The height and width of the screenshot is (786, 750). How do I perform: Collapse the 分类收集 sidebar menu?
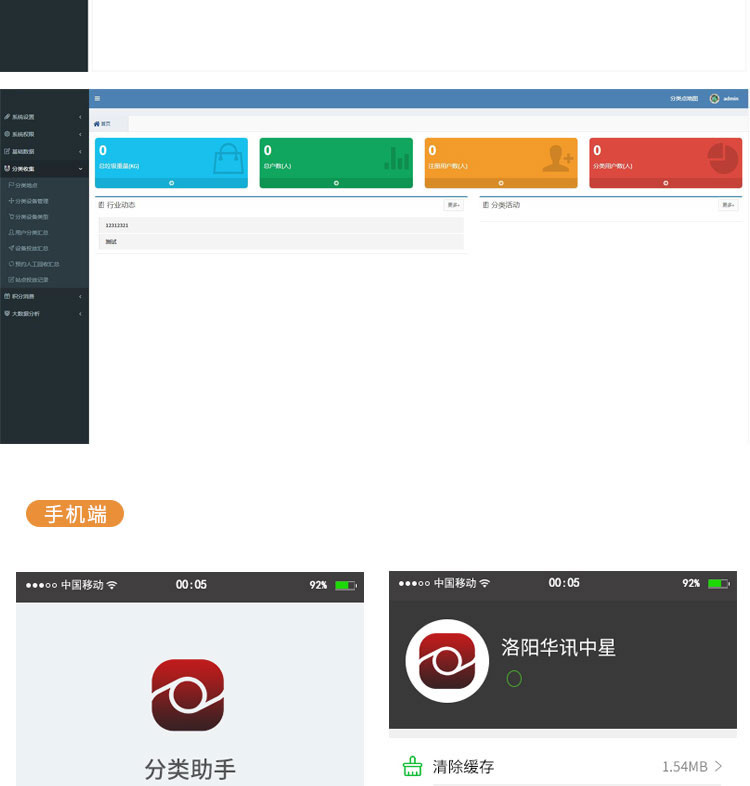(x=40, y=169)
